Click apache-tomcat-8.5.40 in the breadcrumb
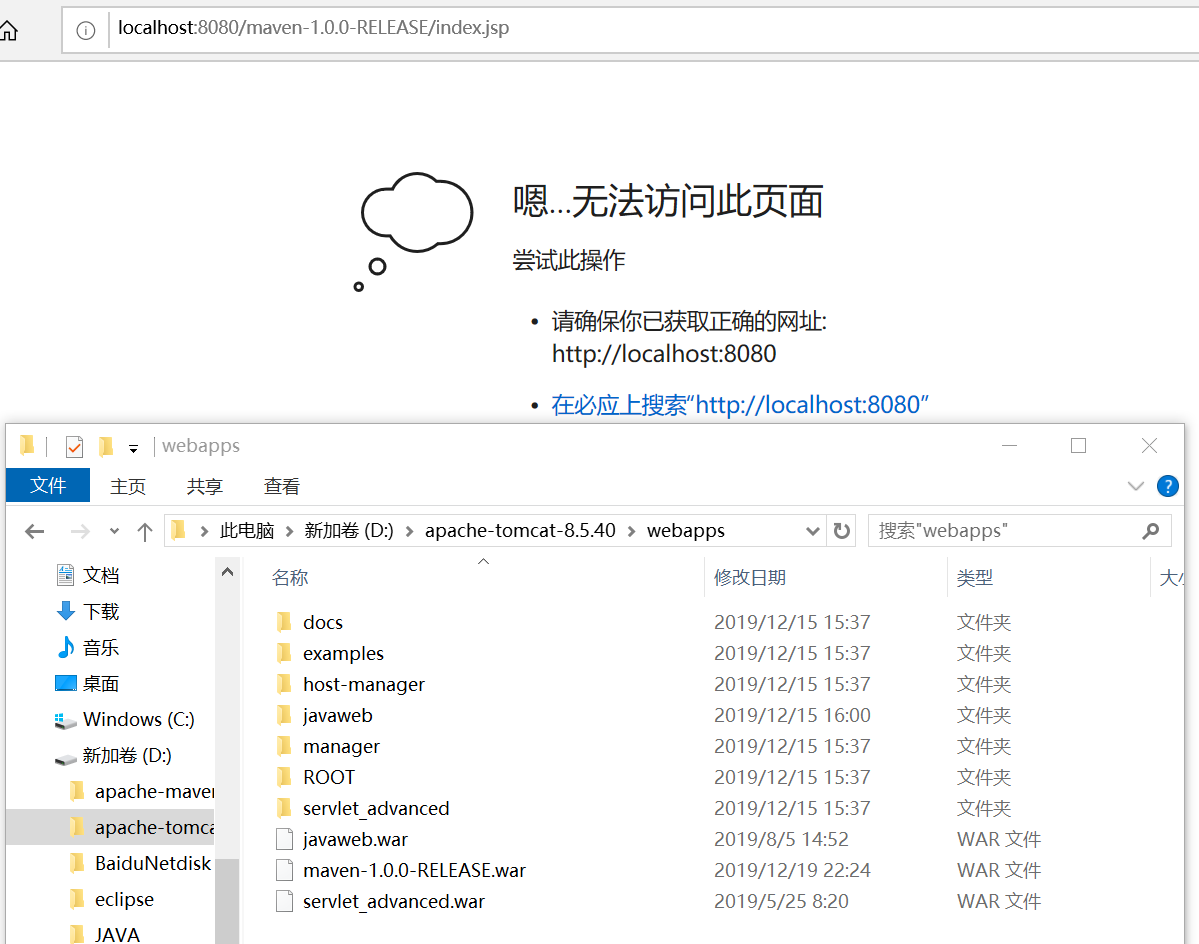Image resolution: width=1199 pixels, height=944 pixels. point(520,530)
